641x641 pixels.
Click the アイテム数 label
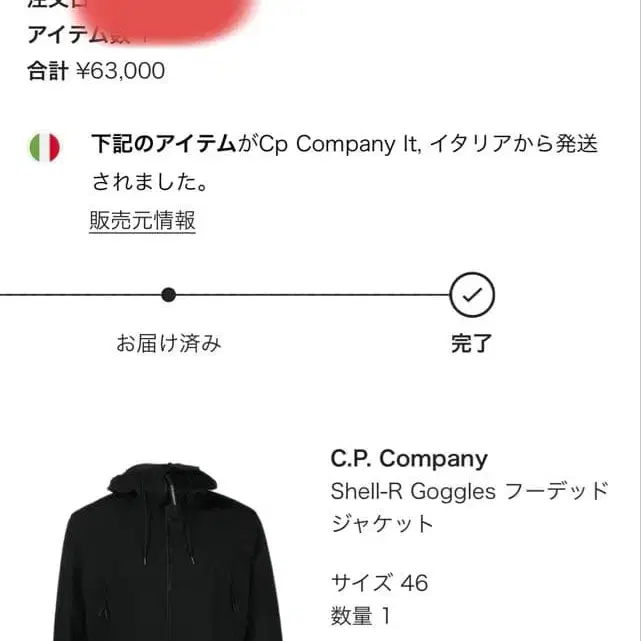pyautogui.click(x=78, y=34)
